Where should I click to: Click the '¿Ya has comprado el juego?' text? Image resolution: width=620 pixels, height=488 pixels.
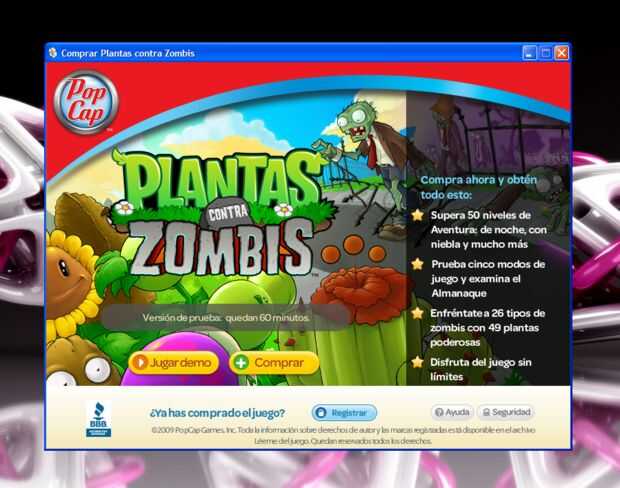point(217,413)
